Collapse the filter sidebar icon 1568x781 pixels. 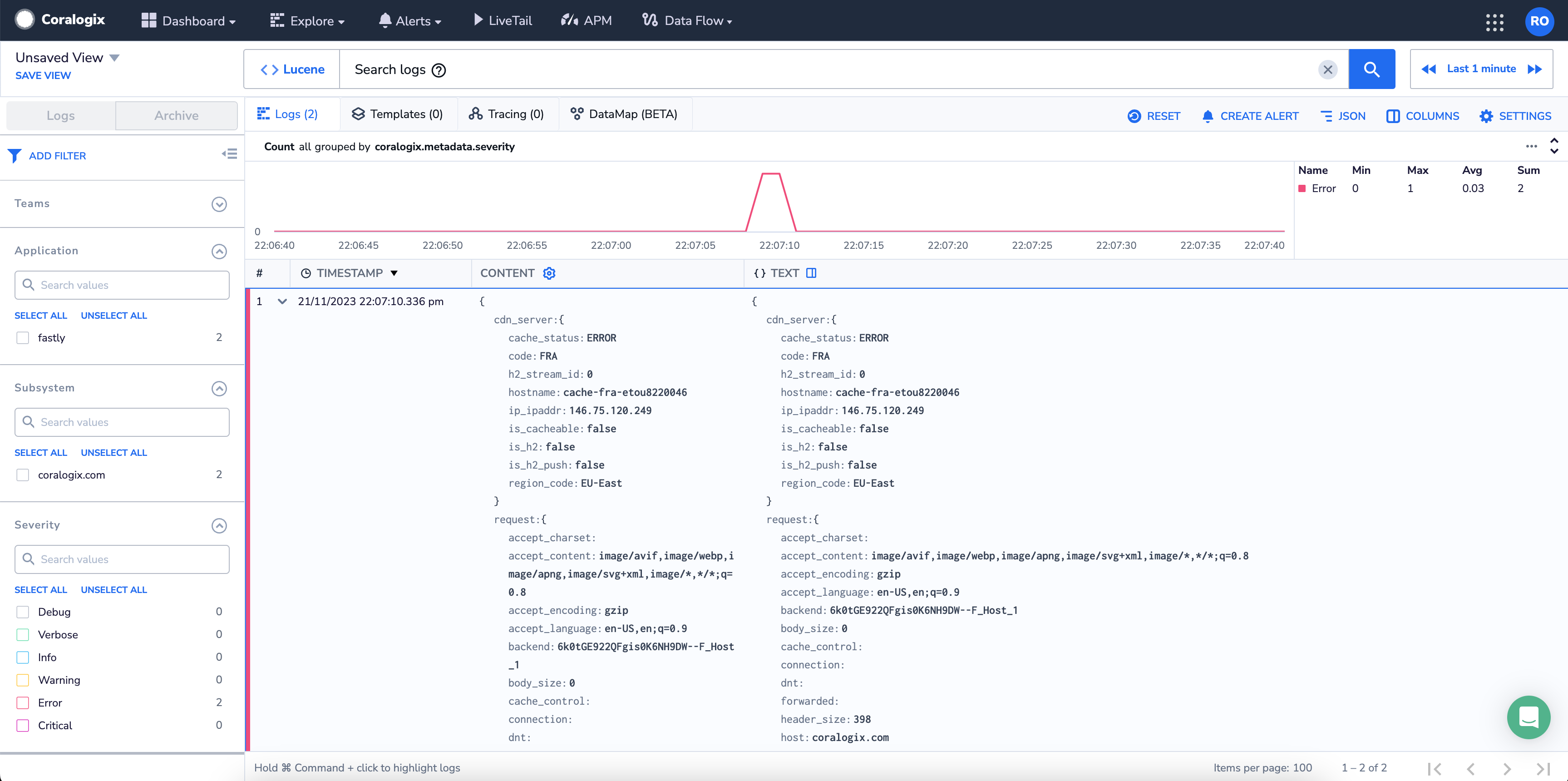[x=229, y=154]
